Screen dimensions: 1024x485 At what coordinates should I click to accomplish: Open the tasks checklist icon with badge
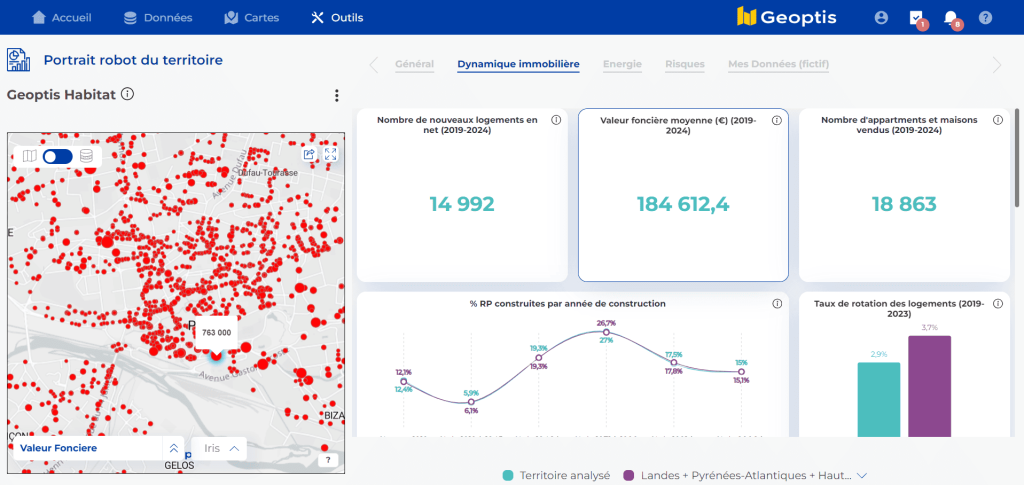916,18
